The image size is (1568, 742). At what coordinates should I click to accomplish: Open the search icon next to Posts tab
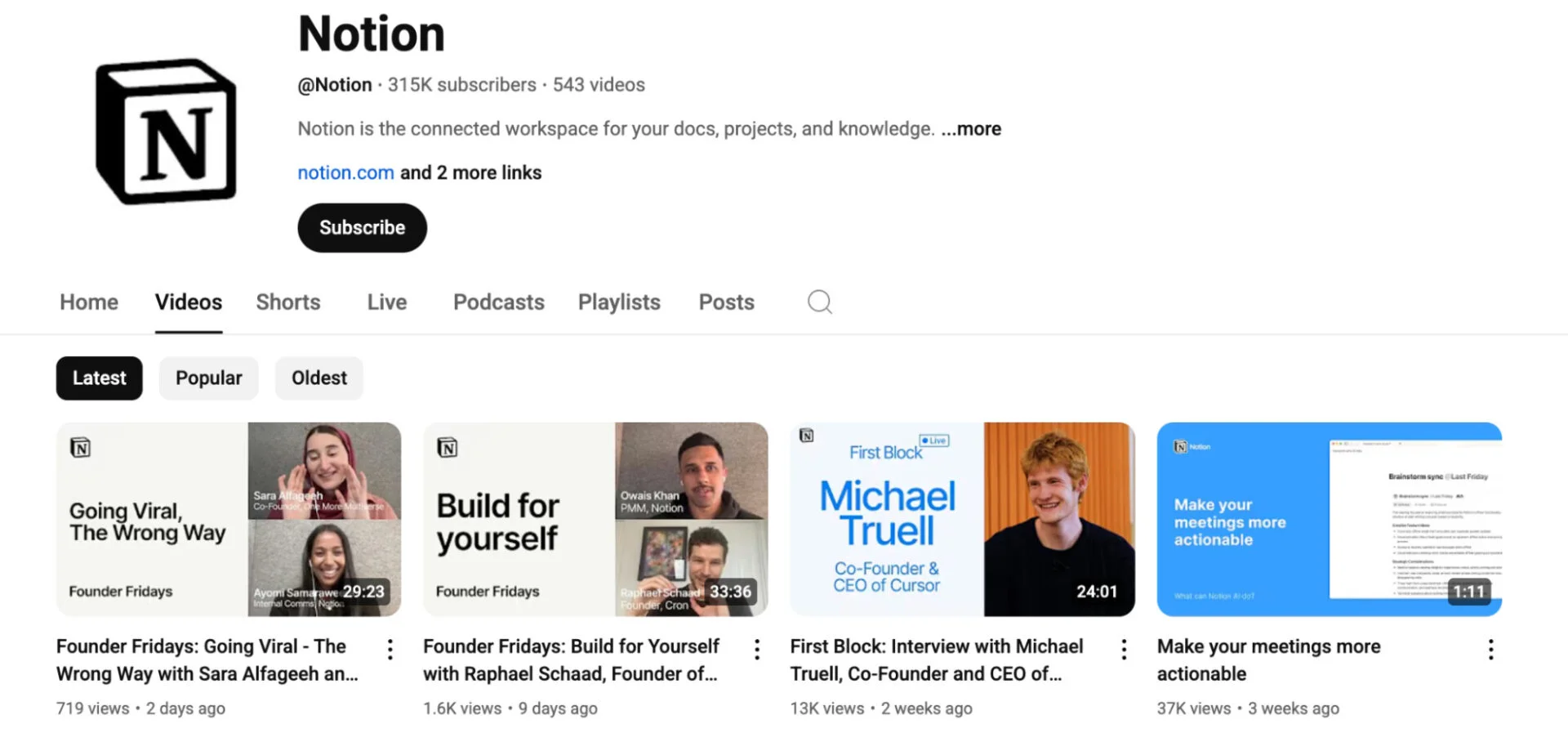(819, 302)
